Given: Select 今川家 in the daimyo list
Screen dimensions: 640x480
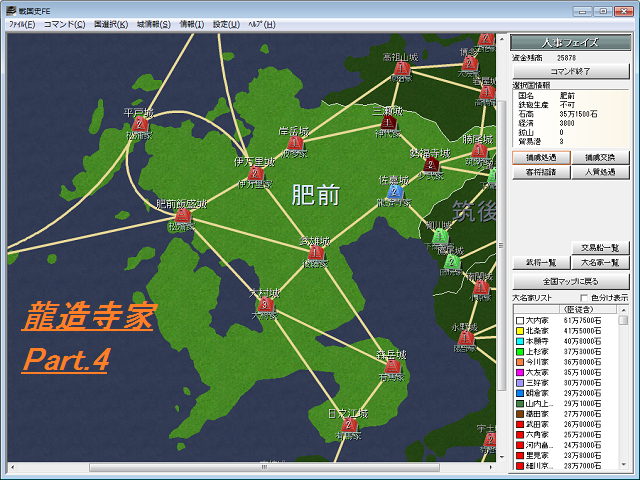Looking at the screenshot, I should tap(566, 362).
